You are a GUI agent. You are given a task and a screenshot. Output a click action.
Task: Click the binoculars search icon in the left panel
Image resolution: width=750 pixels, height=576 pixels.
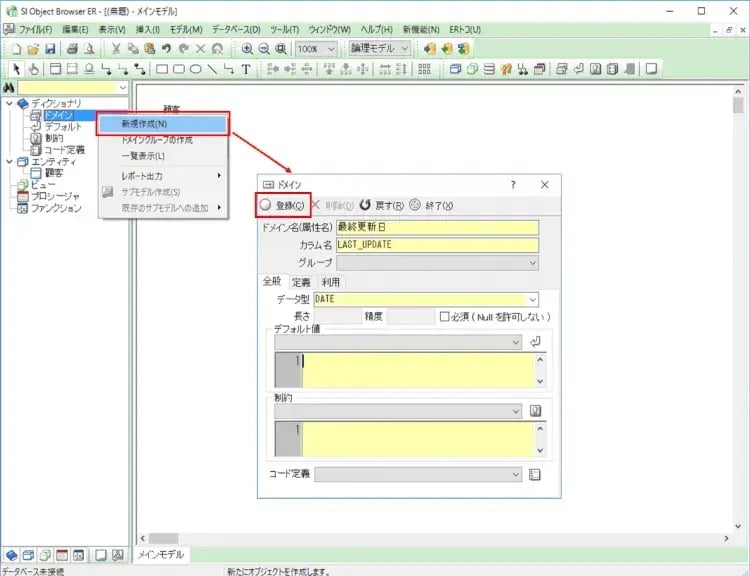coord(11,89)
